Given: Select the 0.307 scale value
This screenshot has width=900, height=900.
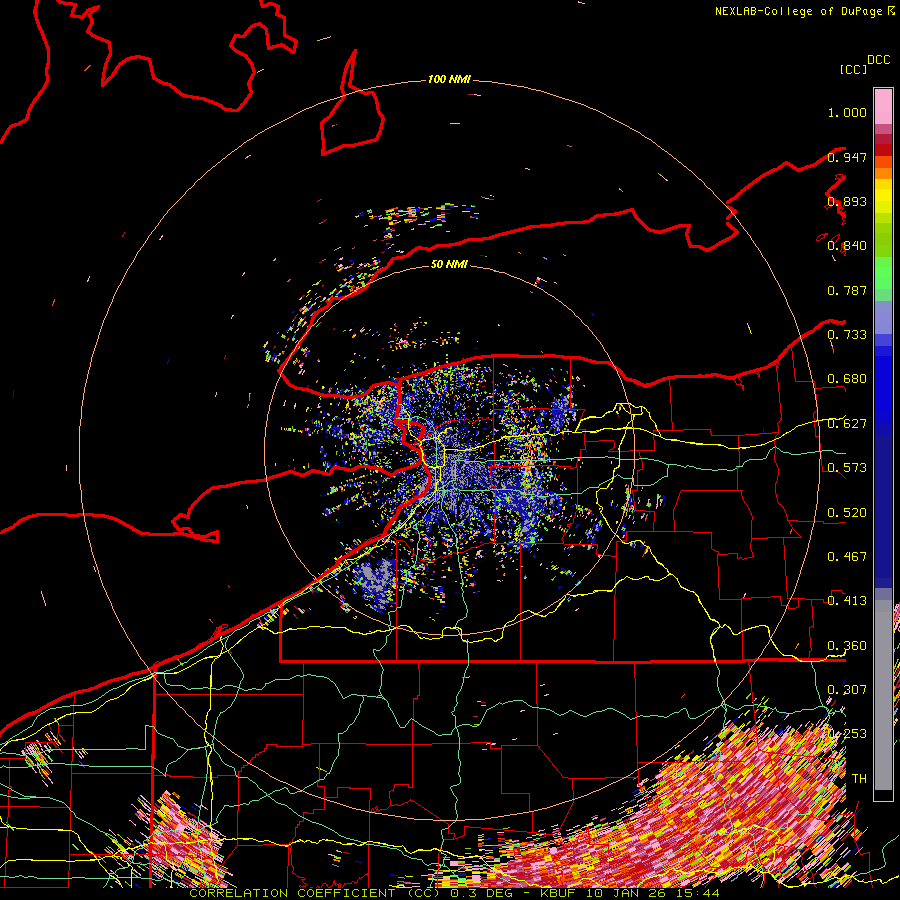Looking at the screenshot, I should coord(847,690).
